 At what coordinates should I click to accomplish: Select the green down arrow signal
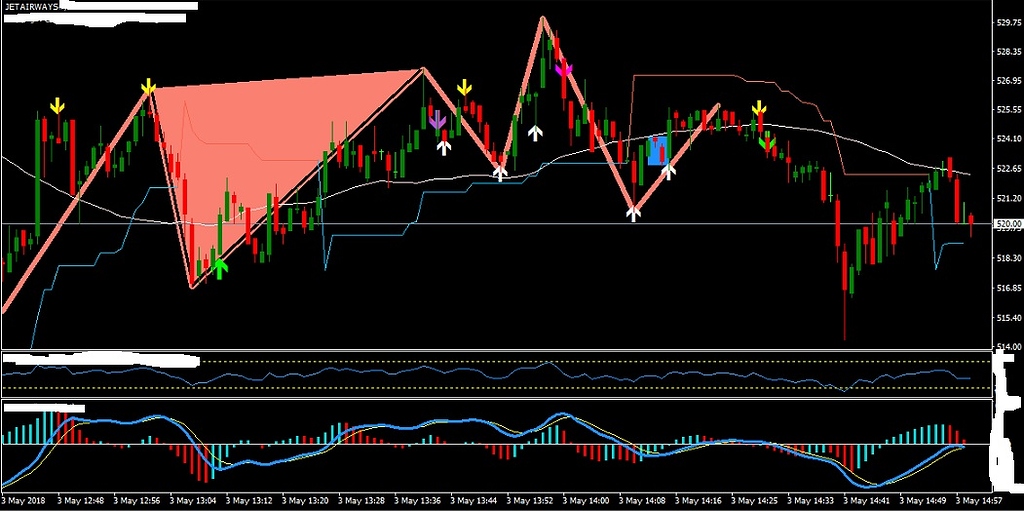click(x=767, y=143)
